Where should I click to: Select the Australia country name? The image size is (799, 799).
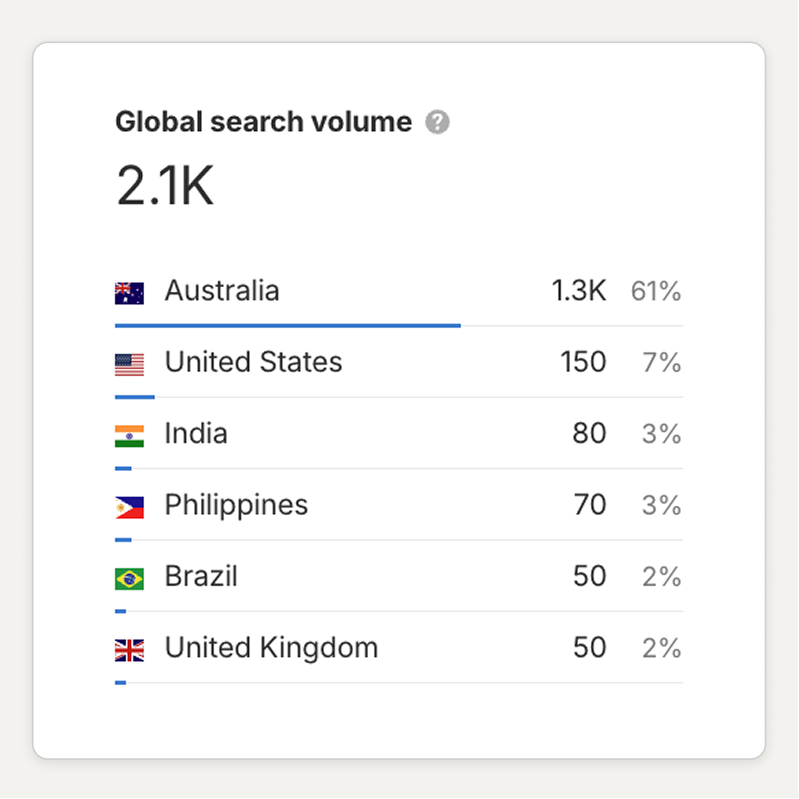point(222,291)
